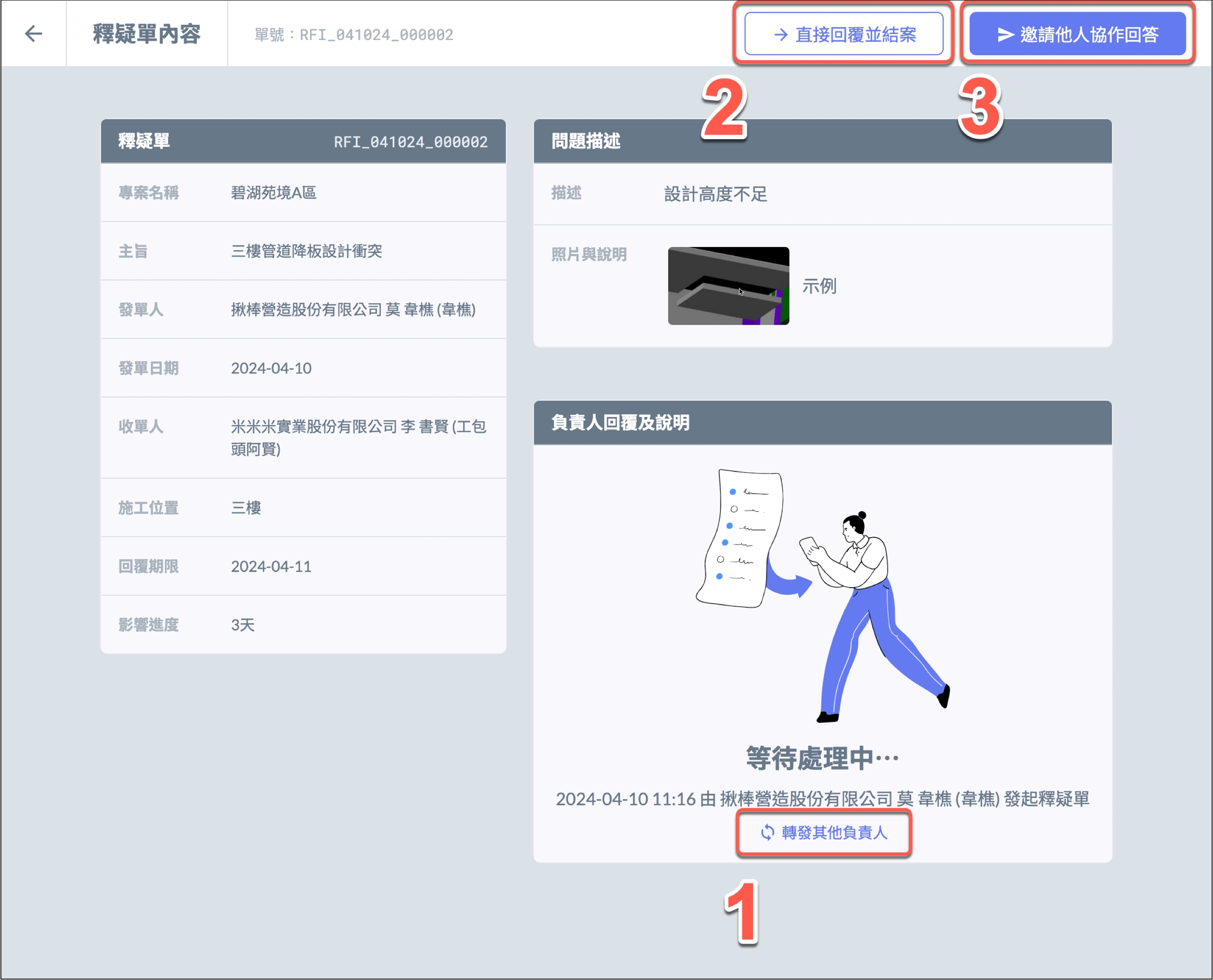
Task: Click the paper-plane icon in 邀請他人協作回答 button
Action: click(1005, 35)
